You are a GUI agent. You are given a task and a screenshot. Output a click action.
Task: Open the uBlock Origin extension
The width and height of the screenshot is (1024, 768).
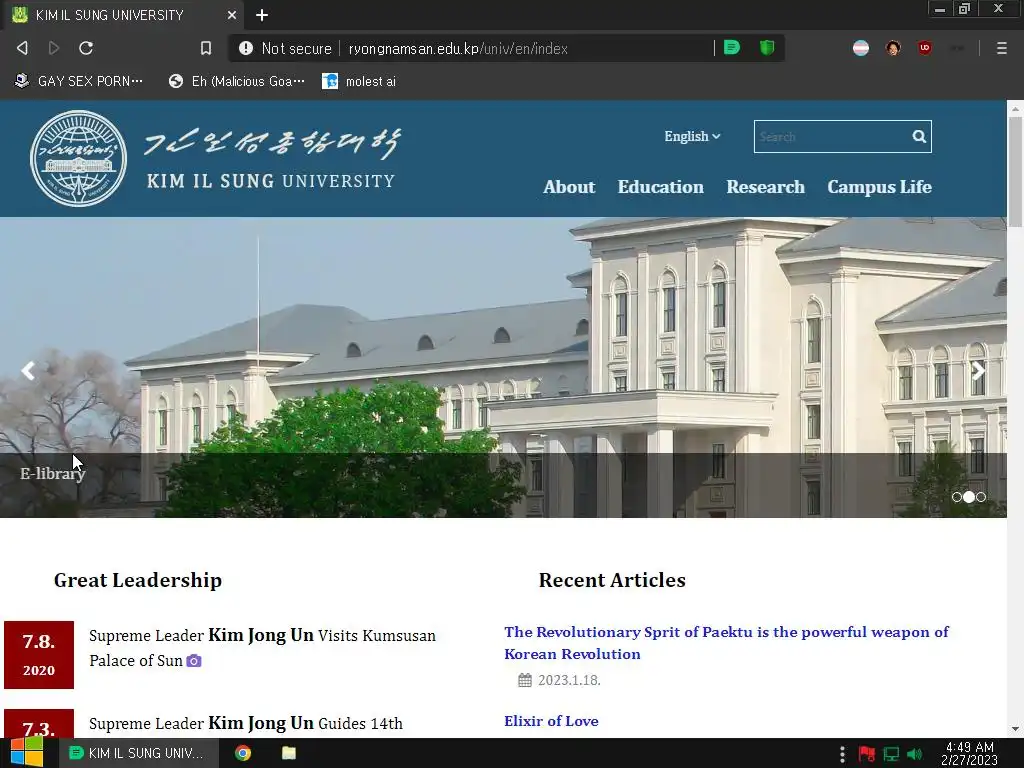pos(925,48)
